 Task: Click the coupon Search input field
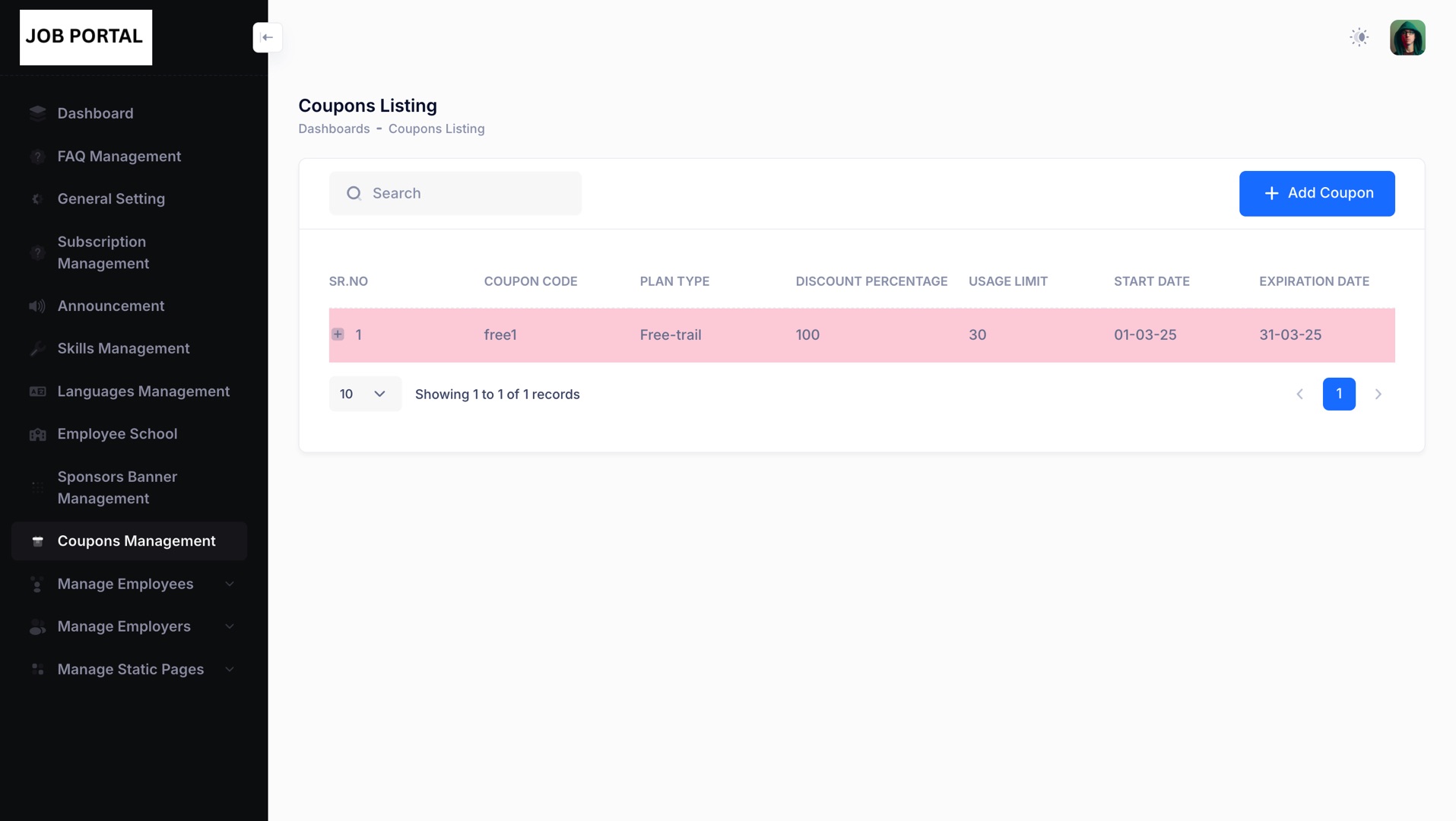(455, 193)
